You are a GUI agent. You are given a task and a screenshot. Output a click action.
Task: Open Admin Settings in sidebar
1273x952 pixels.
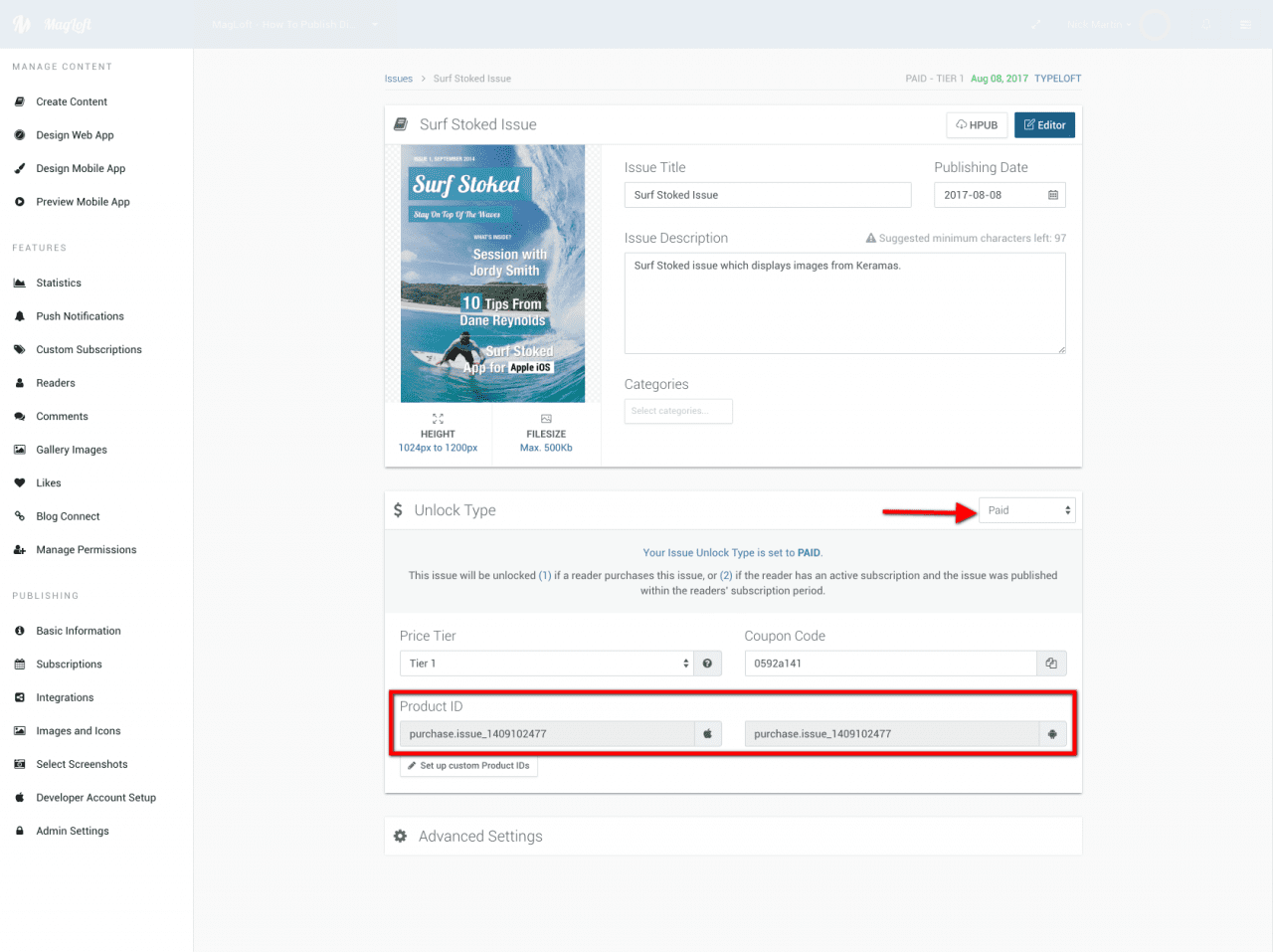pyautogui.click(x=73, y=832)
